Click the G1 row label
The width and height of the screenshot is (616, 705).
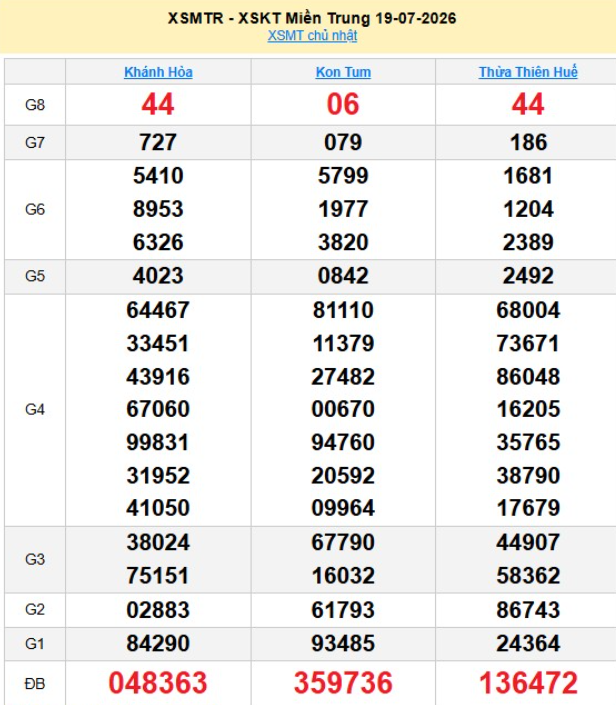pos(35,644)
